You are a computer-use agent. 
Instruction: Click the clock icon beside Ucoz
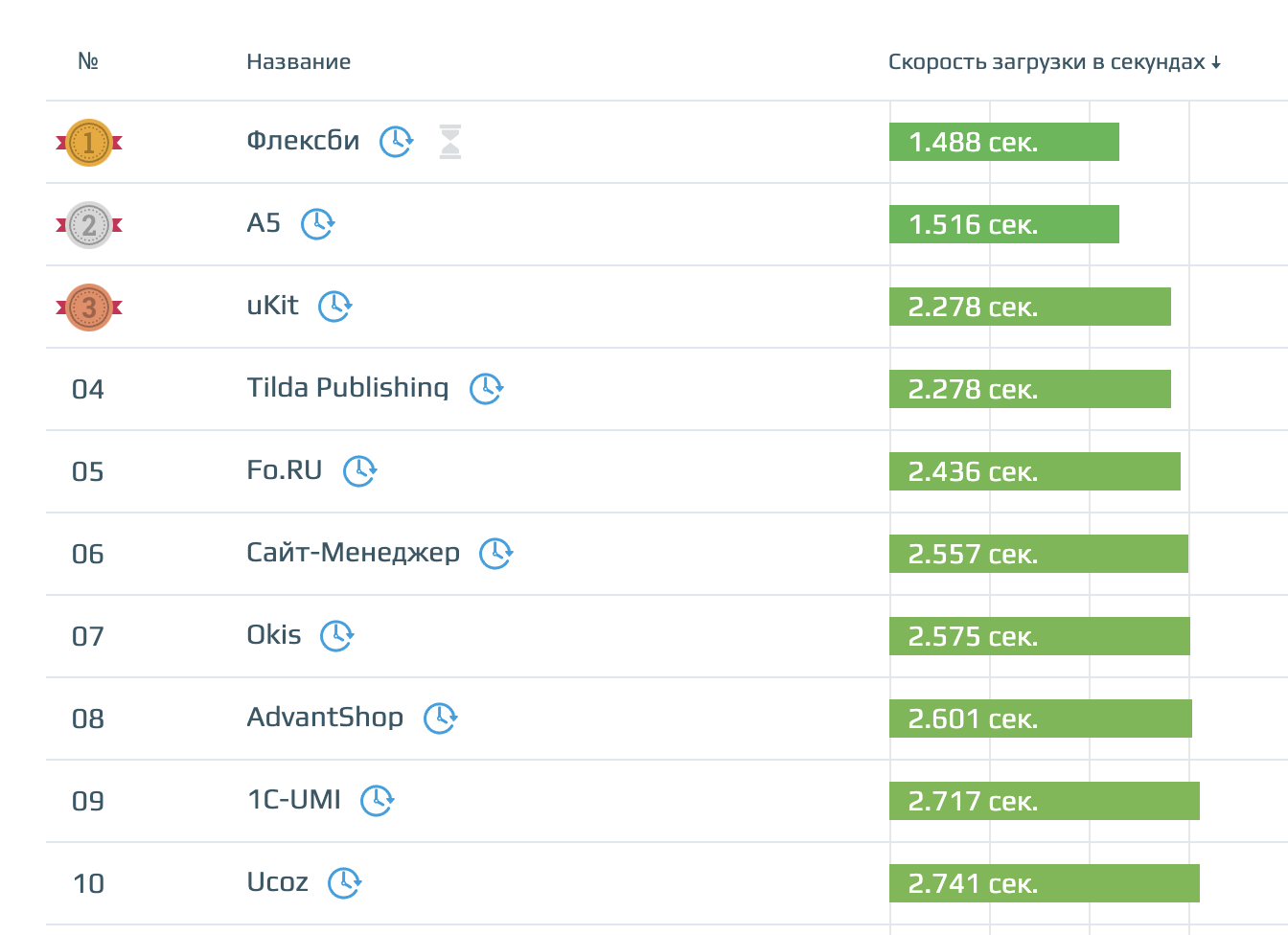tap(344, 883)
